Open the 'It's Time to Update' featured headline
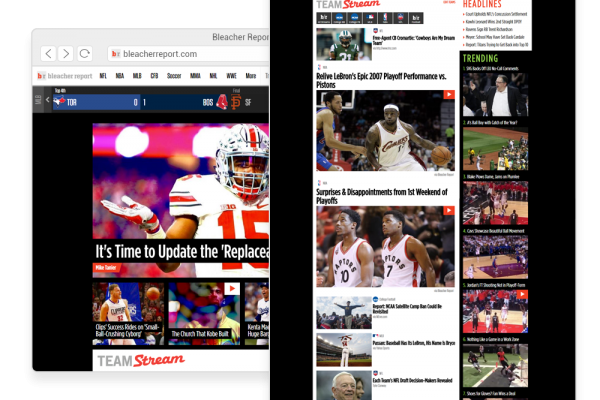Viewport: 600px width, 400px height. pos(182,252)
